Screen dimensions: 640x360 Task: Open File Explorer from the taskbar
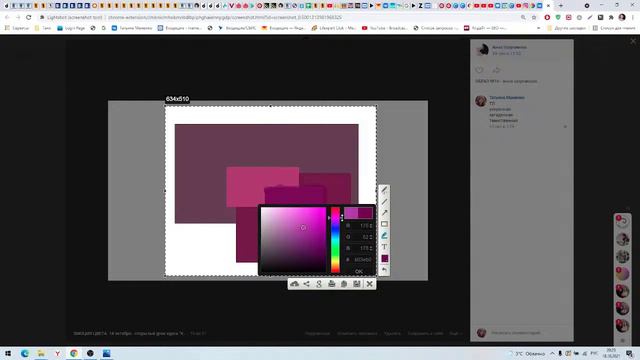[x=41, y=353]
